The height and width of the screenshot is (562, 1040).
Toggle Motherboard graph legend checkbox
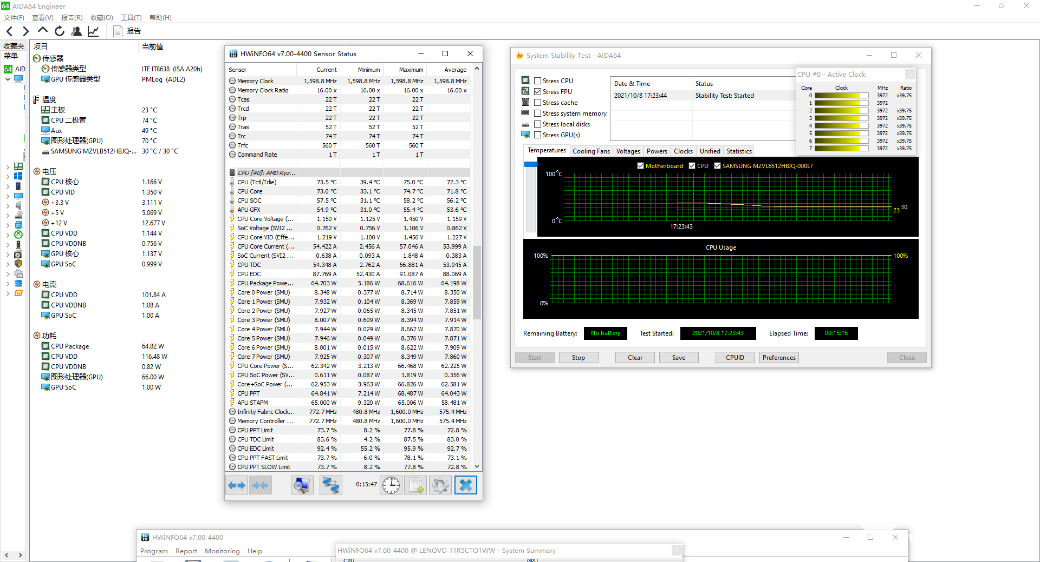pyautogui.click(x=640, y=166)
